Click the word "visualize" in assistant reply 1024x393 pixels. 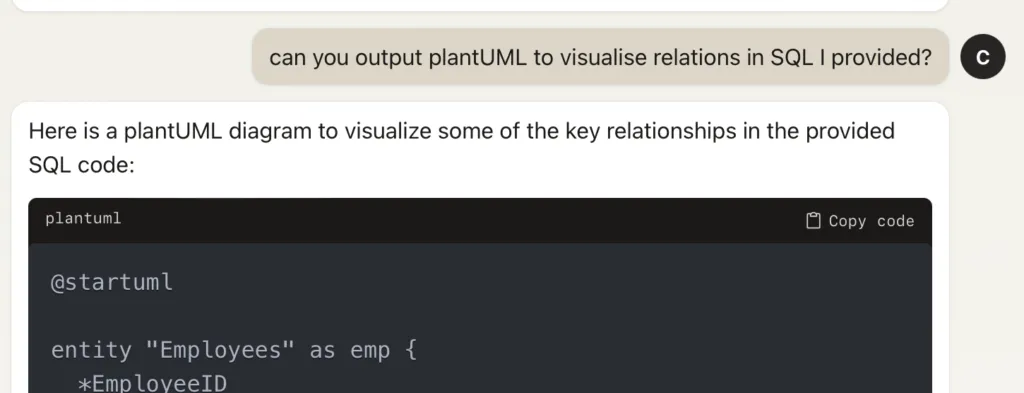(388, 131)
